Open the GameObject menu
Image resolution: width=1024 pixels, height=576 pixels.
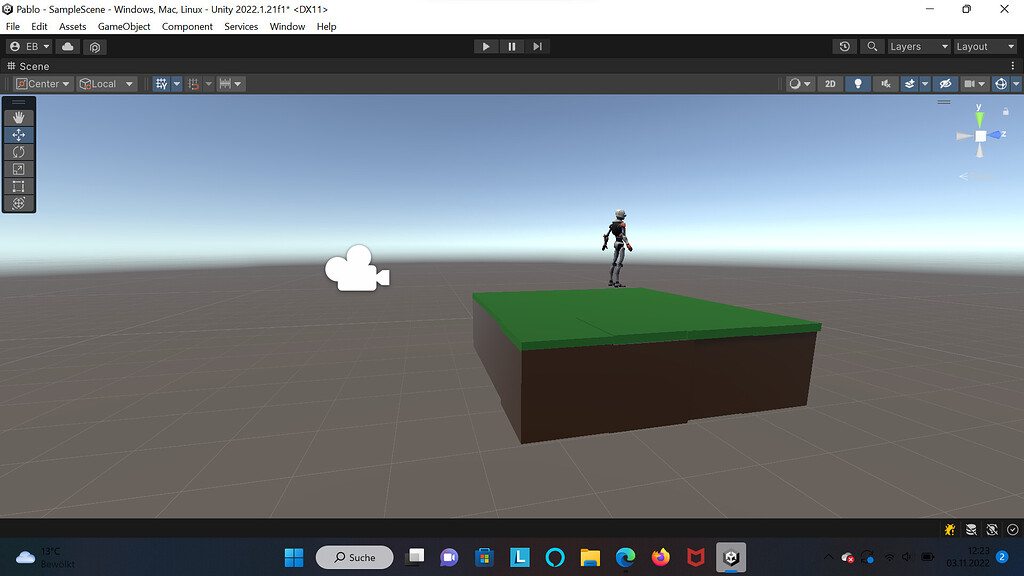point(124,26)
